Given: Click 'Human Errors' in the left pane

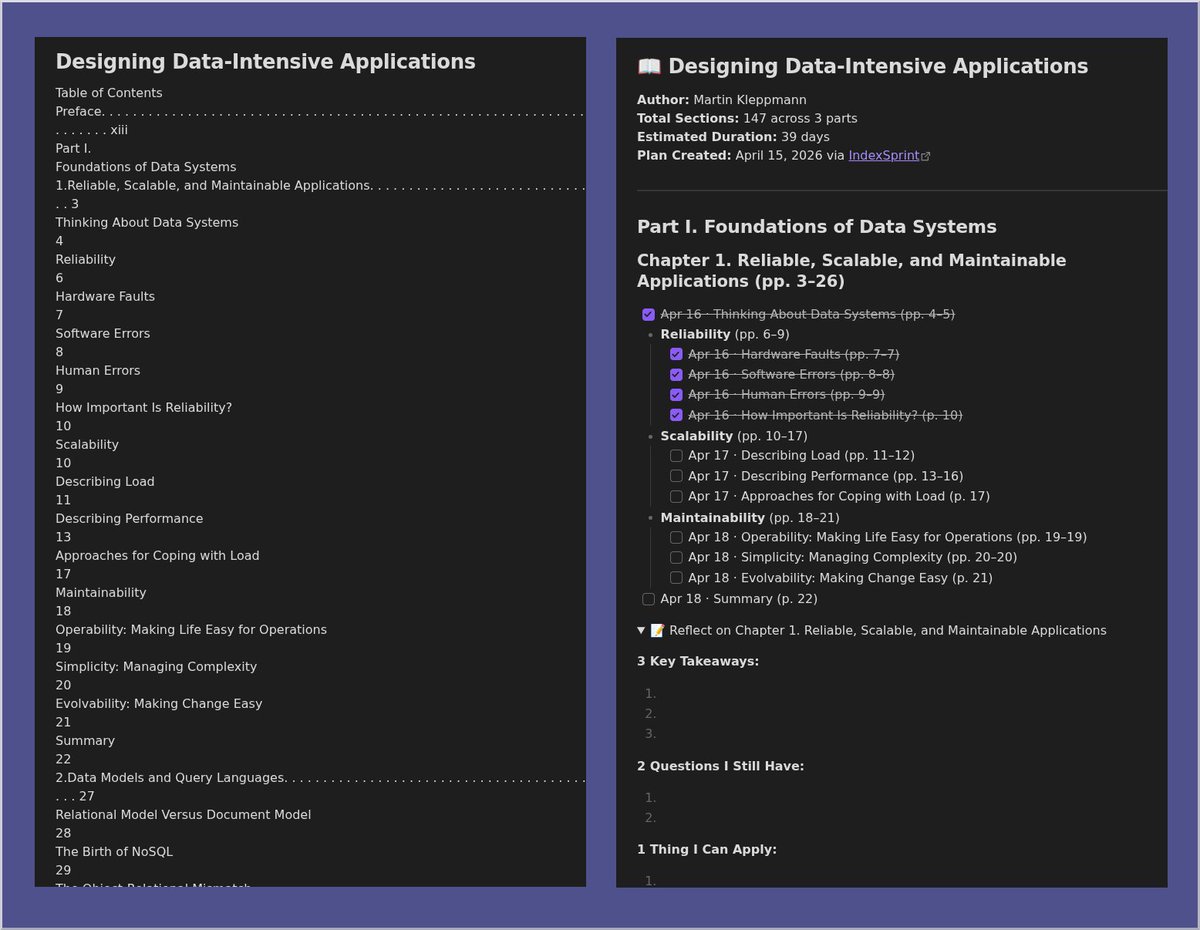Looking at the screenshot, I should 98,370.
